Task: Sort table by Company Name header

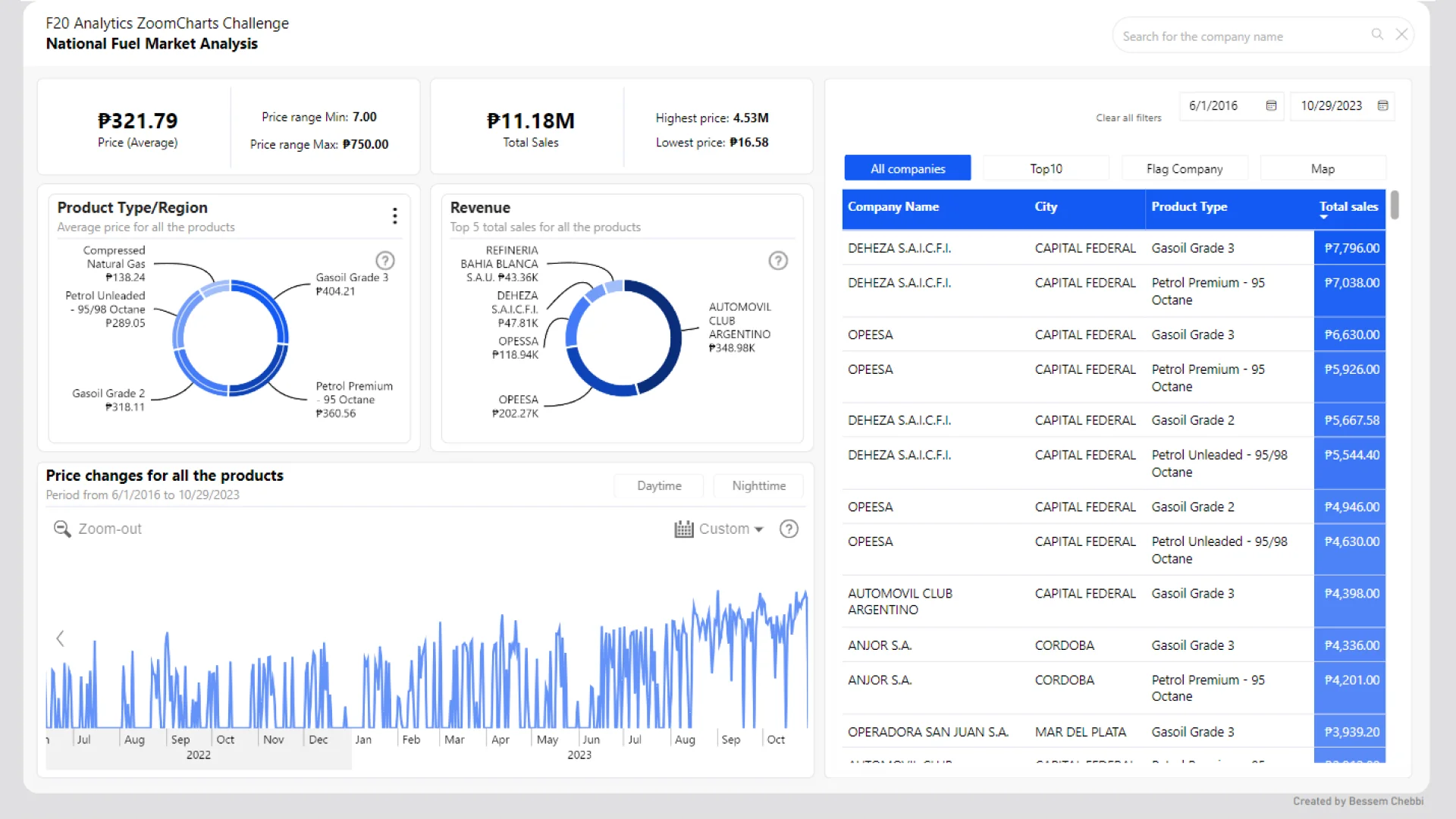Action: (x=893, y=206)
